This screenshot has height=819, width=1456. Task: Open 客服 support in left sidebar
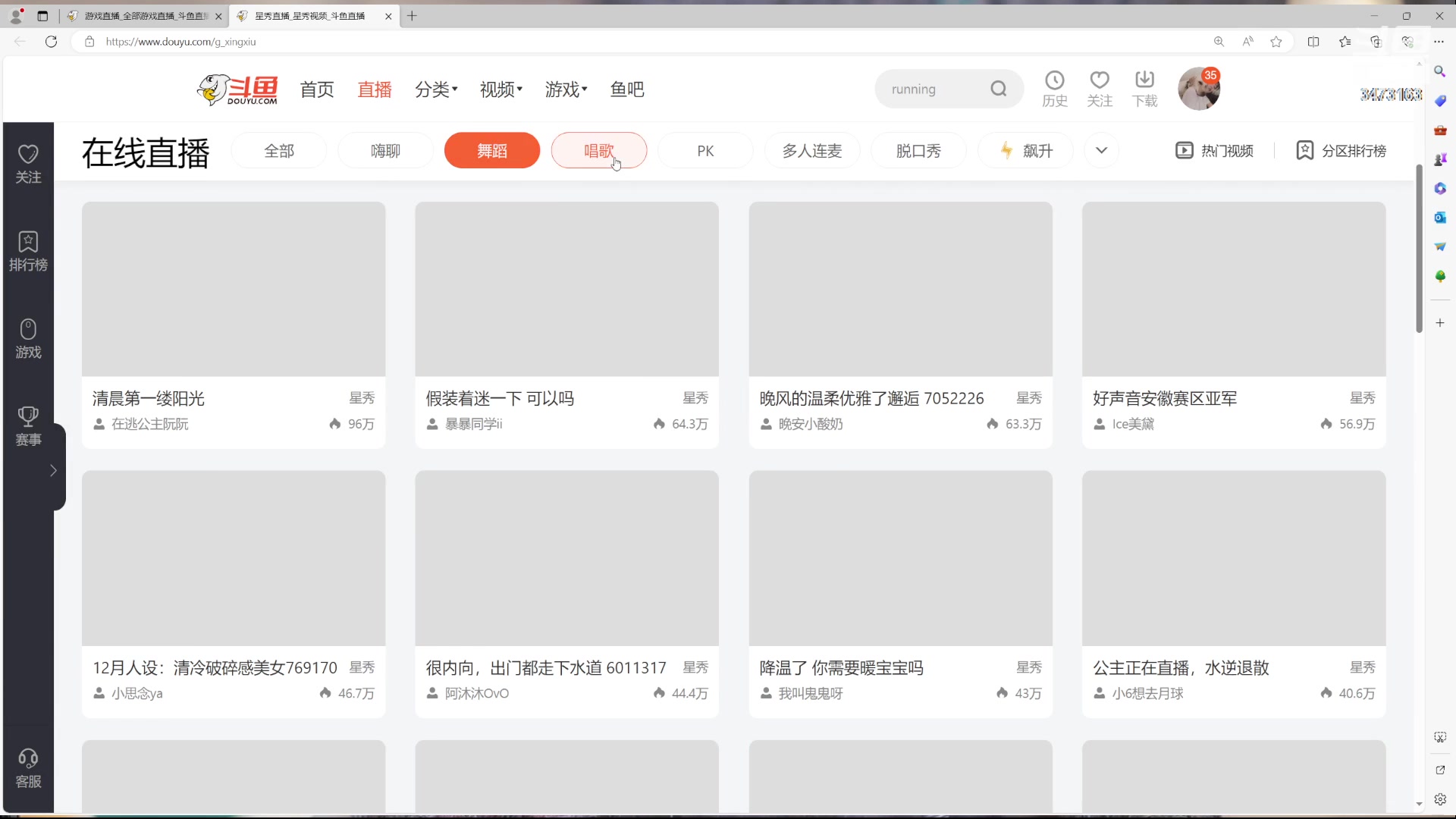coord(28,768)
